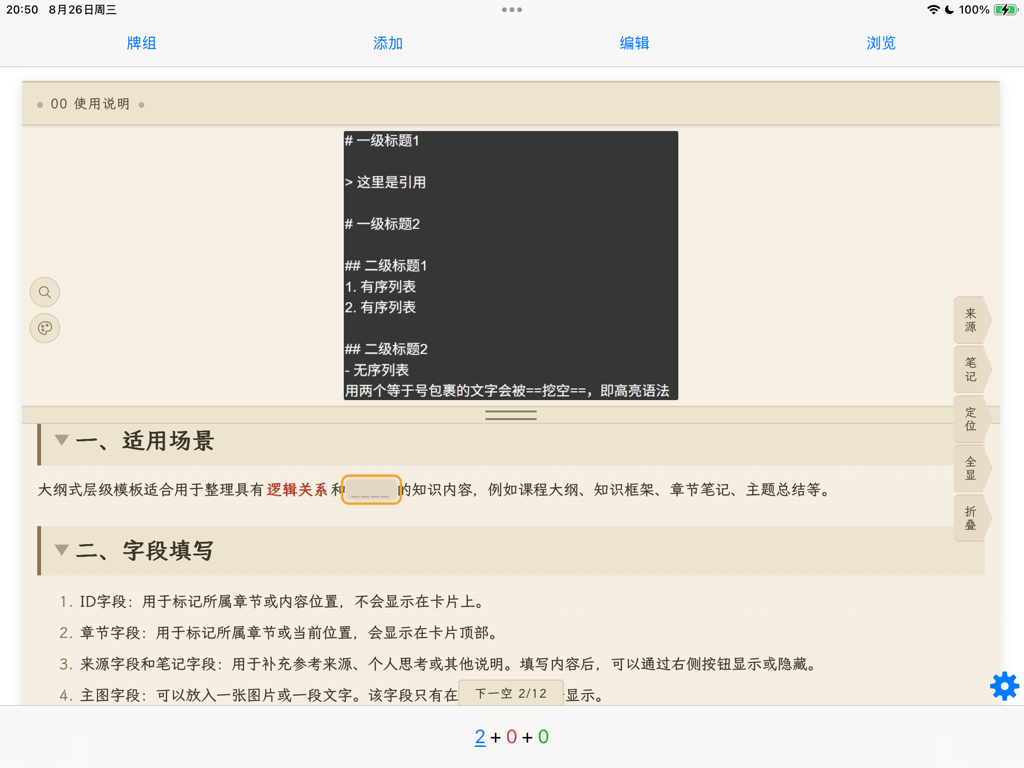Show the 笔记 notes panel
This screenshot has width=1024, height=768.
971,370
